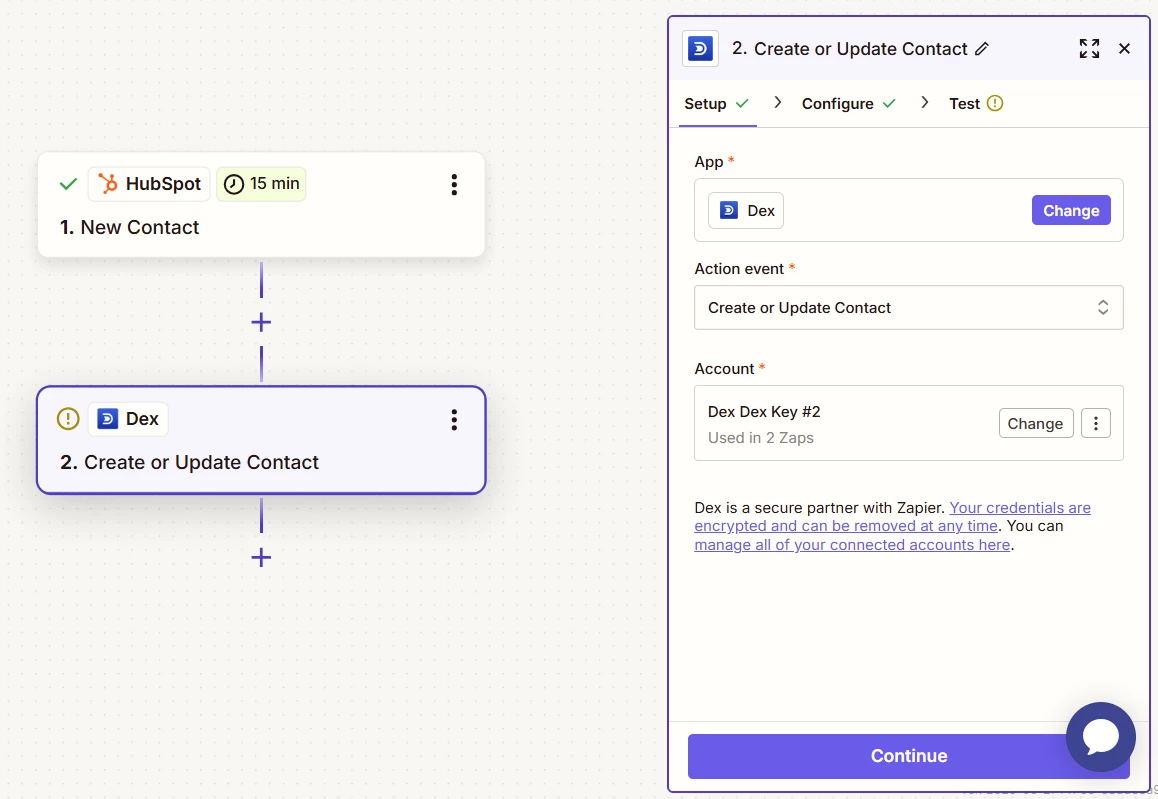Select the Create or Update Contact step card
The image size is (1158, 799).
(261, 440)
